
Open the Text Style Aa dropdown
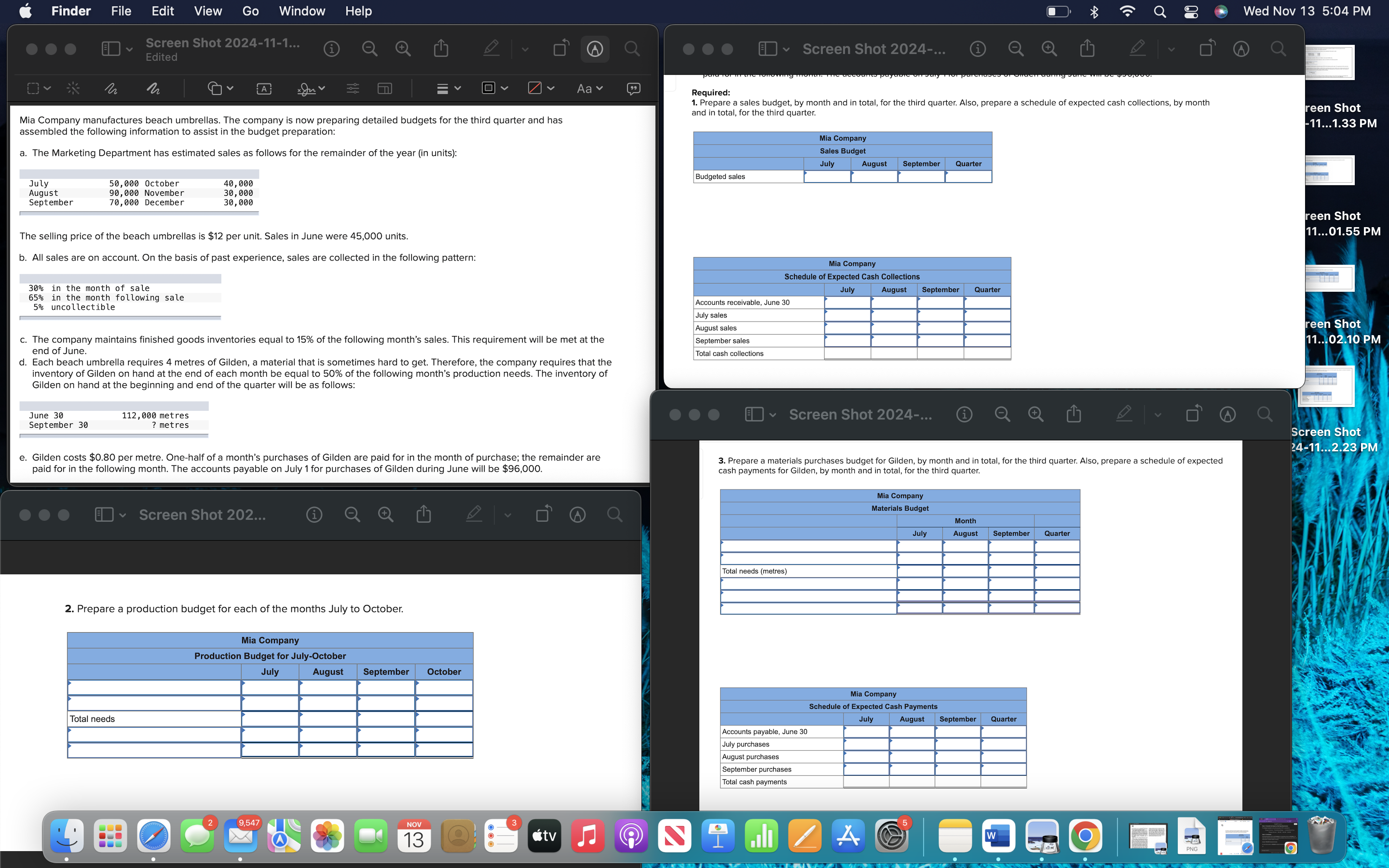589,88
